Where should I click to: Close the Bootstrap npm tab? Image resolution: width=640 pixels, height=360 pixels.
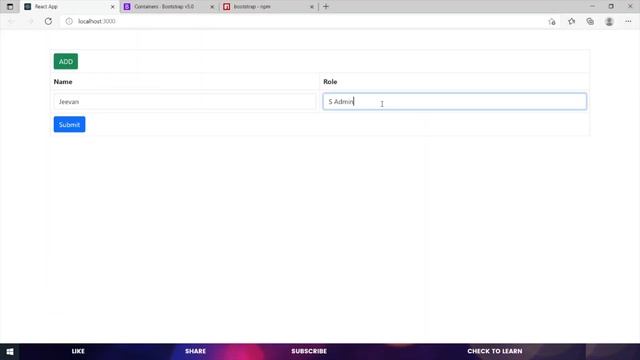(312, 7)
